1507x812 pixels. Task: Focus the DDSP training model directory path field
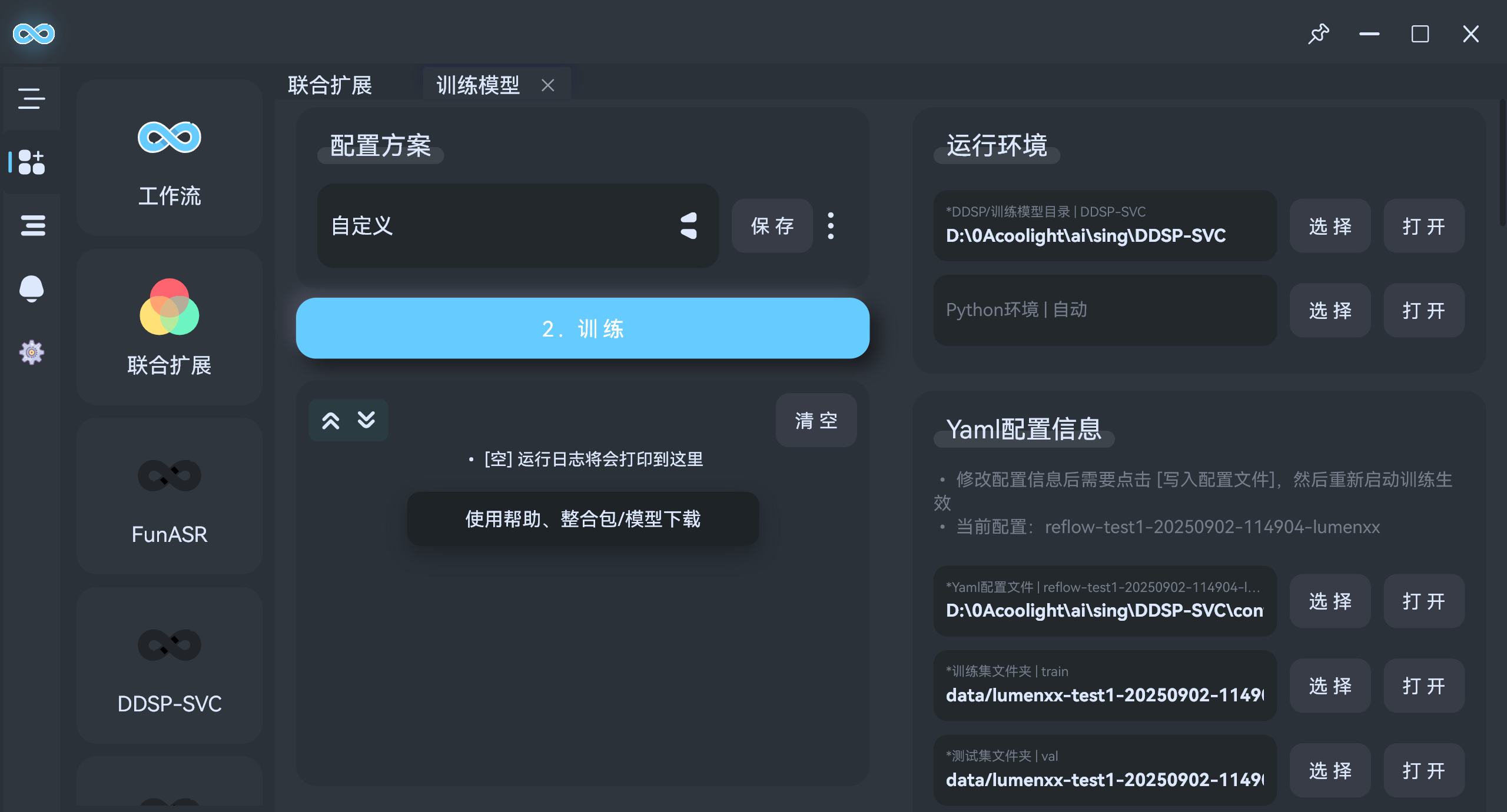pos(1105,226)
